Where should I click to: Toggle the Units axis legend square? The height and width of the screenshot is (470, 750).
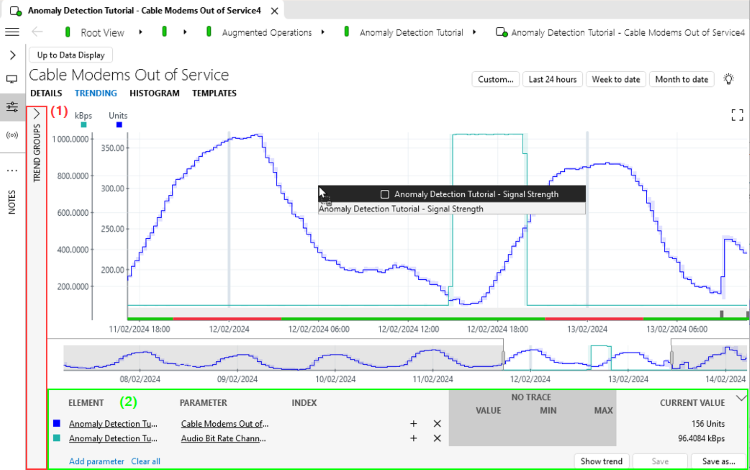pos(119,125)
